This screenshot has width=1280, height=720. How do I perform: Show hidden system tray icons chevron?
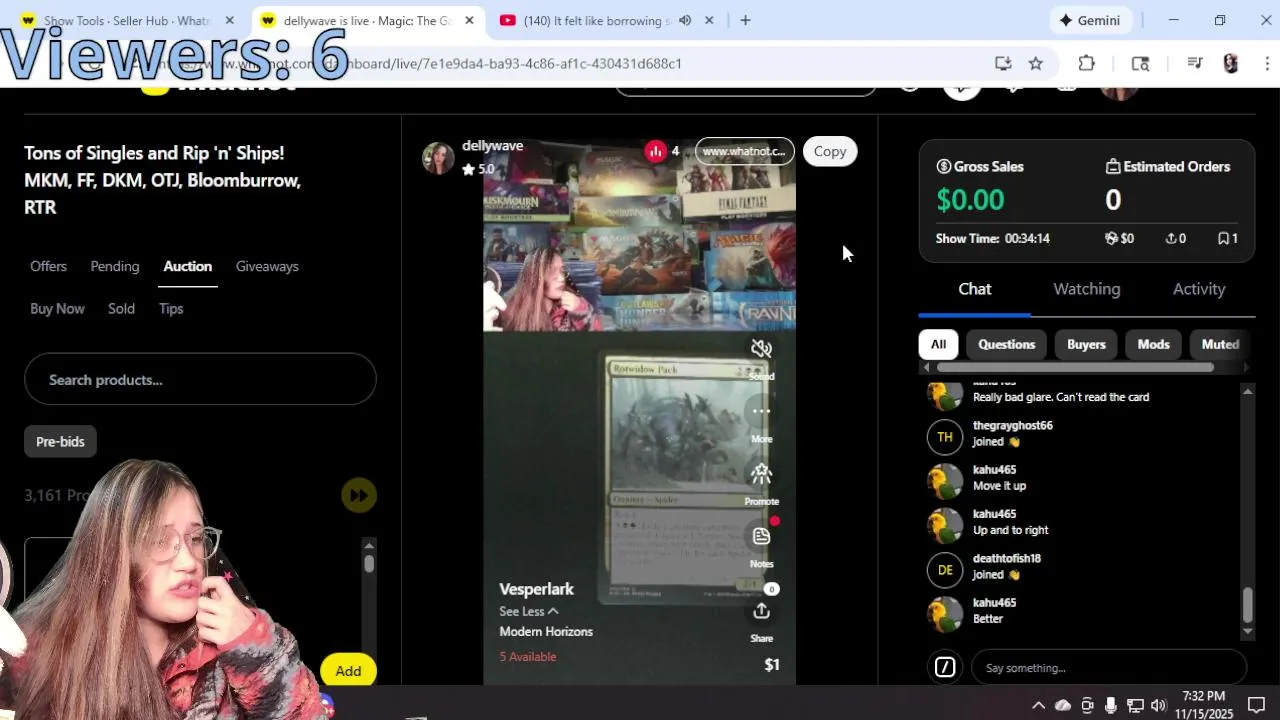coord(1038,705)
